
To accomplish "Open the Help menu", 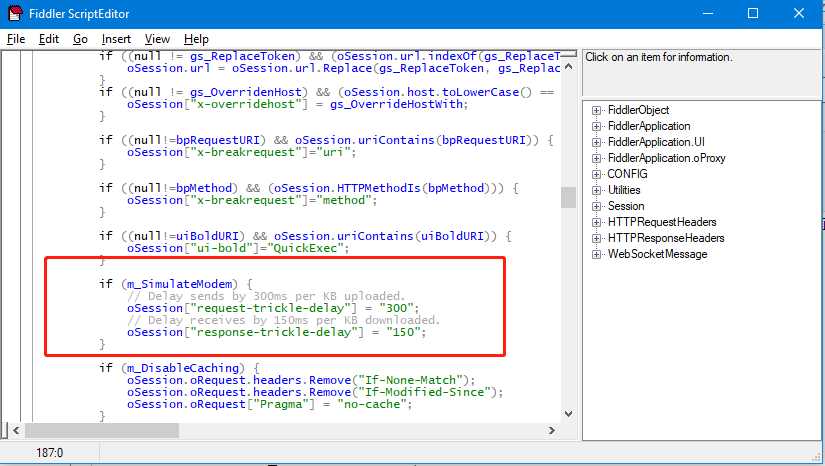I will 196,39.
